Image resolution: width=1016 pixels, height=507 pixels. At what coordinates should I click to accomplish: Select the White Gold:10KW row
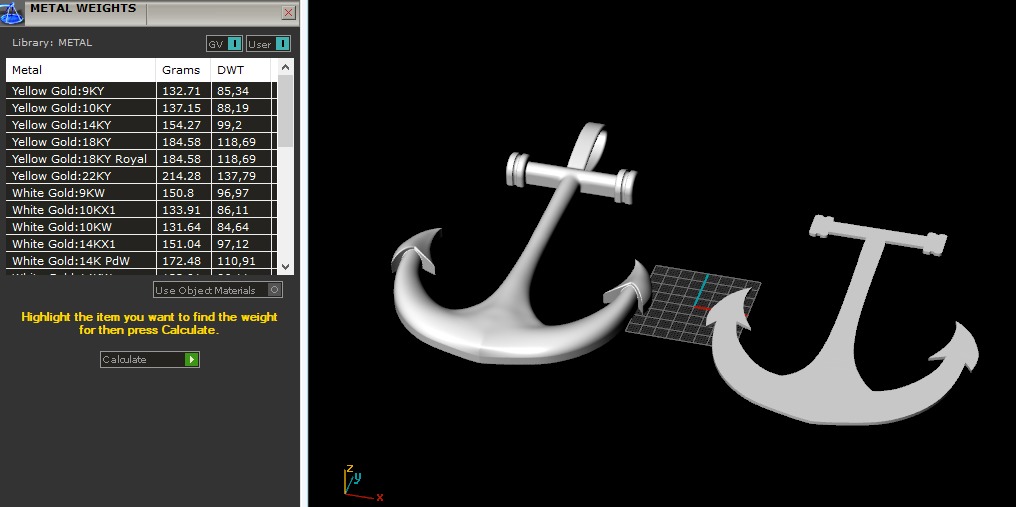point(141,227)
